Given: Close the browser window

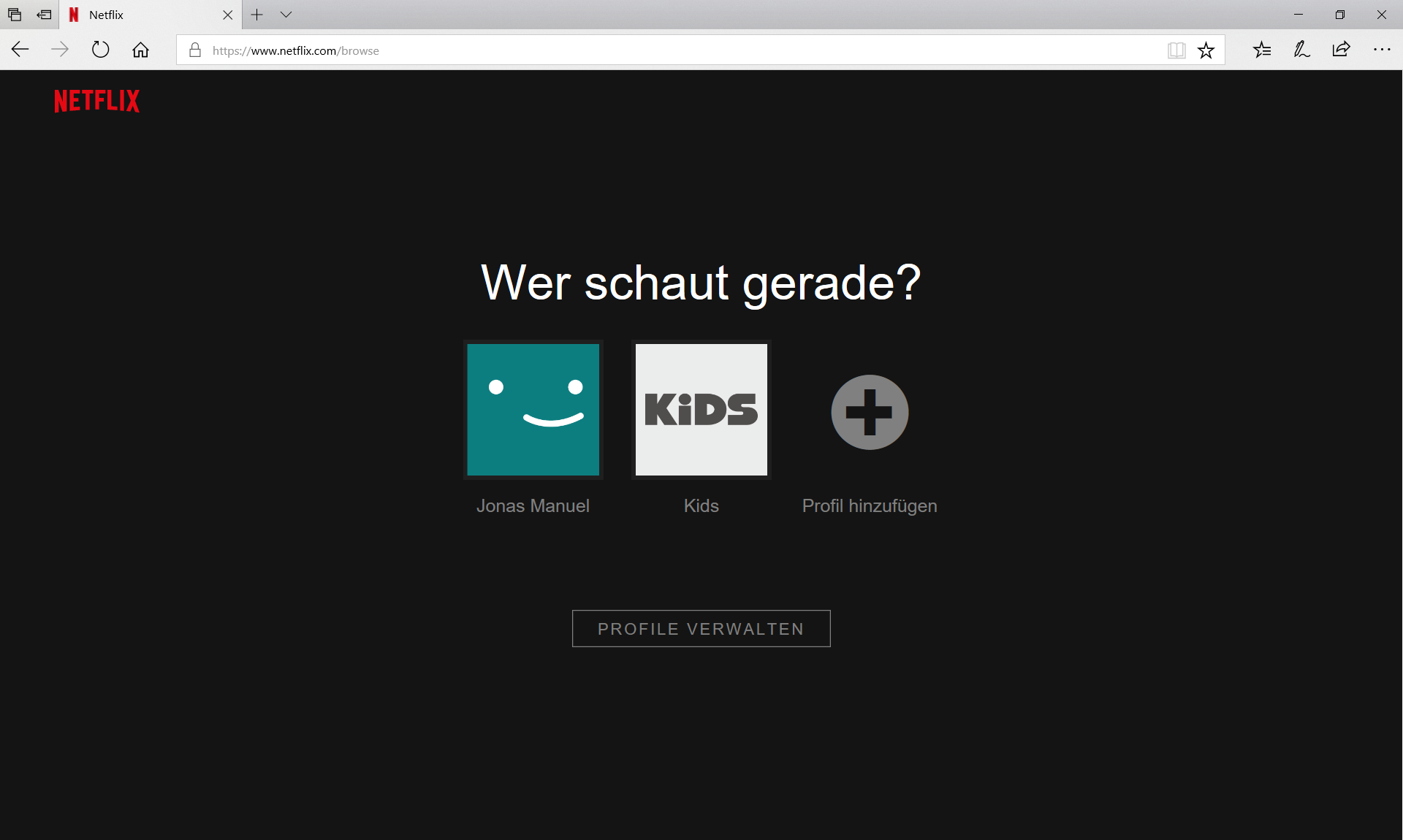Looking at the screenshot, I should coord(1382,15).
